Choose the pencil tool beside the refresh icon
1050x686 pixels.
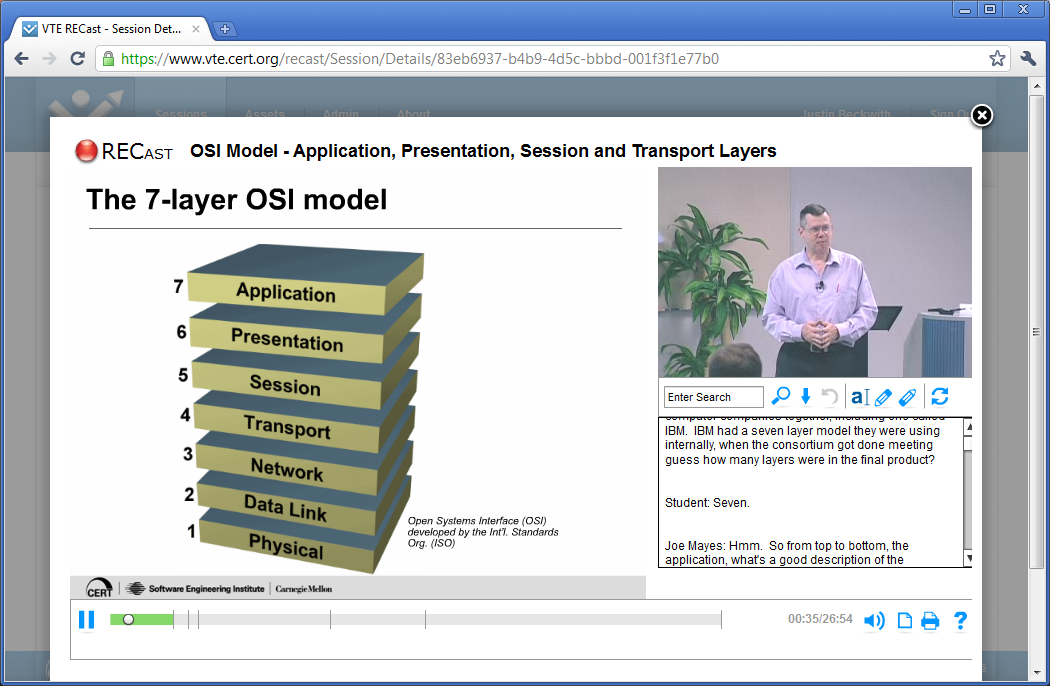coord(907,397)
